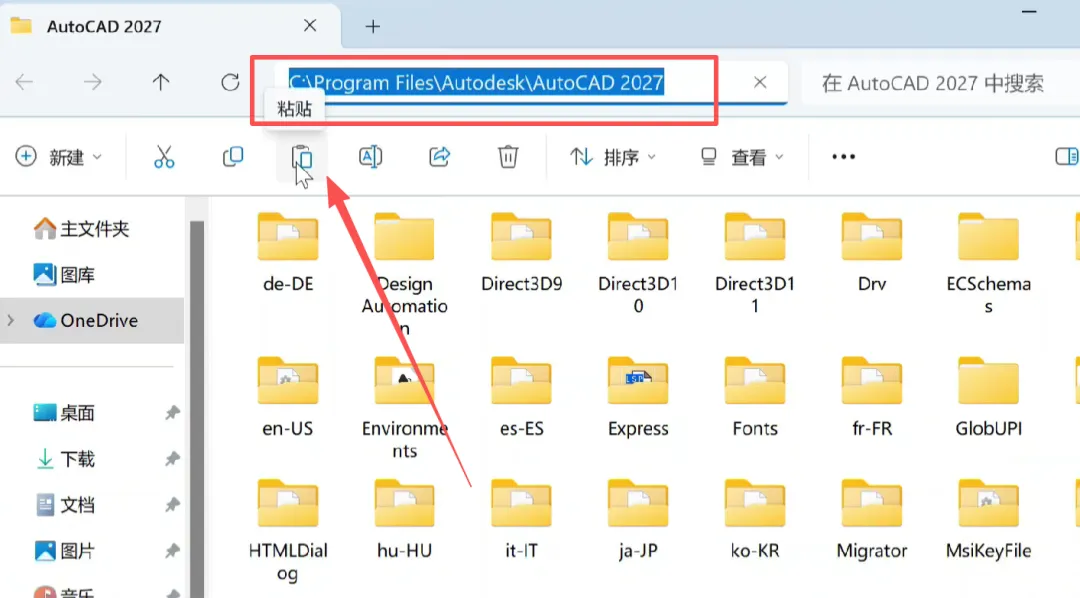
Task: Open the 查看 (View) dropdown
Action: [x=742, y=157]
